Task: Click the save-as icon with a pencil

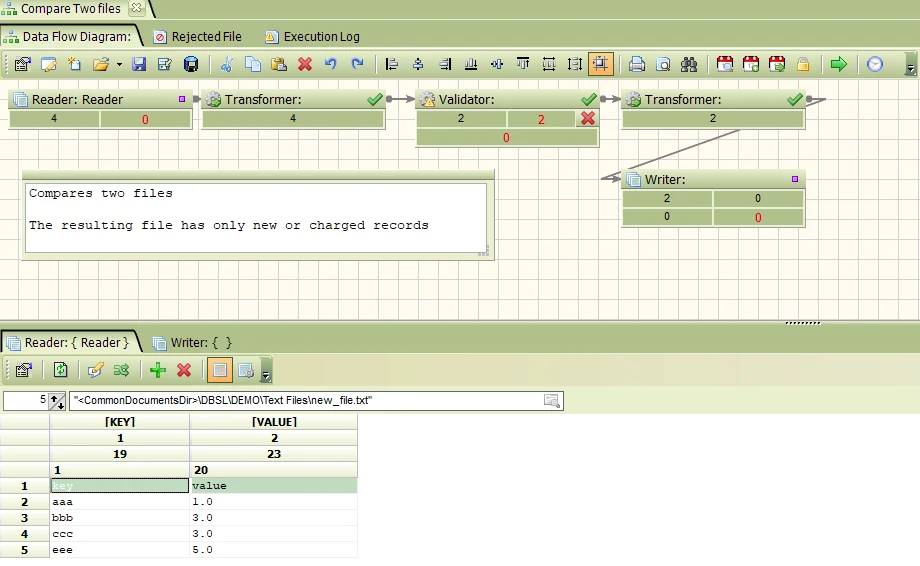Action: click(165, 64)
